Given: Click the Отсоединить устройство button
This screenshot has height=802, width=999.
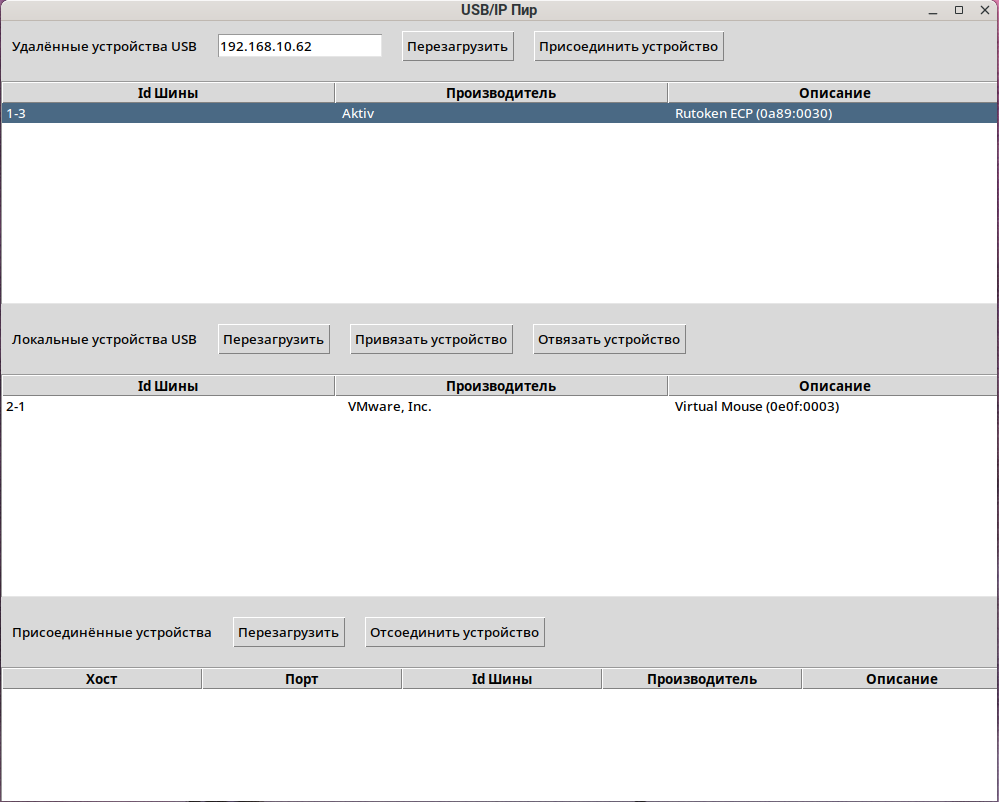Looking at the screenshot, I should 455,632.
